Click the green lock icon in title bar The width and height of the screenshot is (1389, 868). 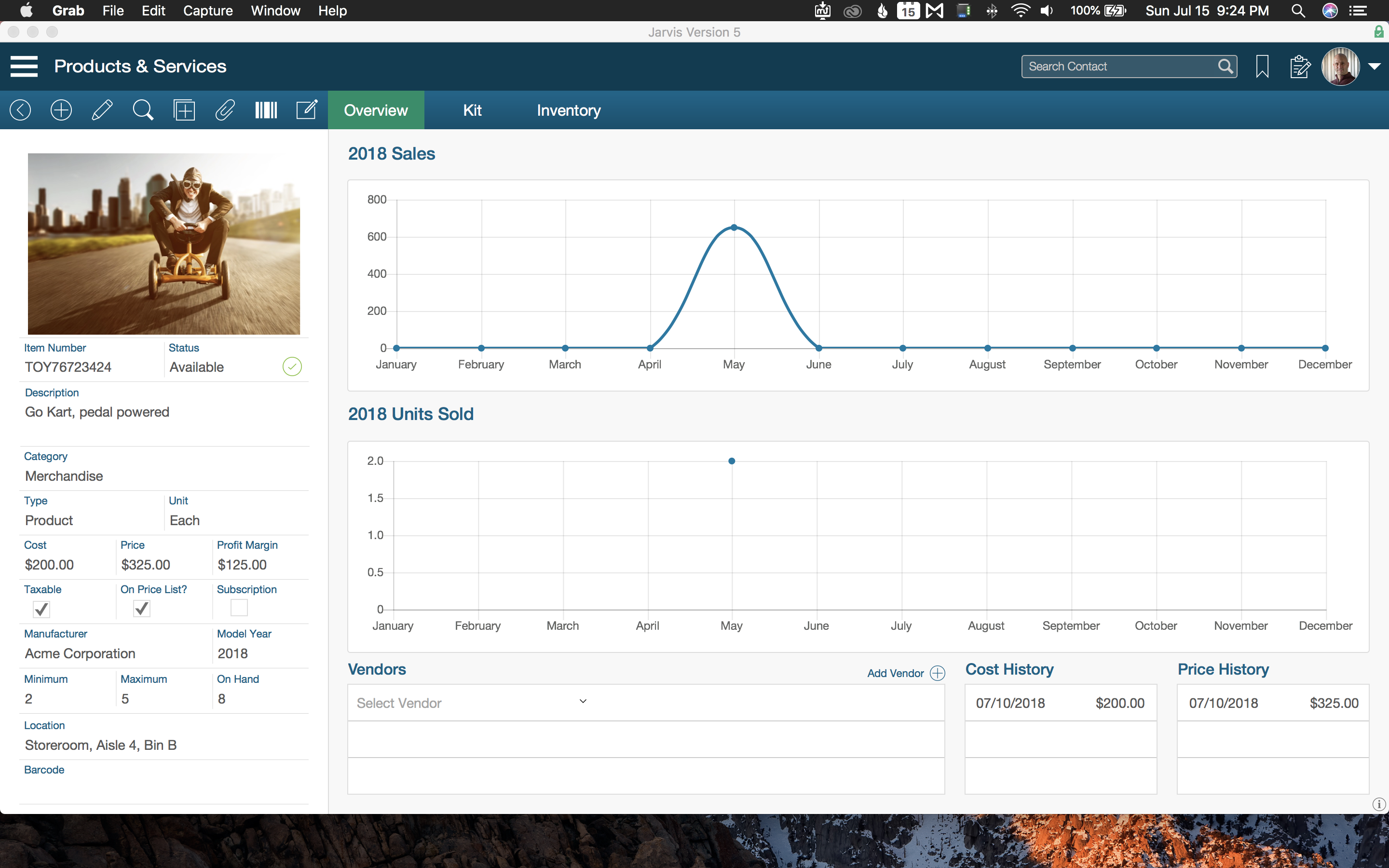point(1379,31)
